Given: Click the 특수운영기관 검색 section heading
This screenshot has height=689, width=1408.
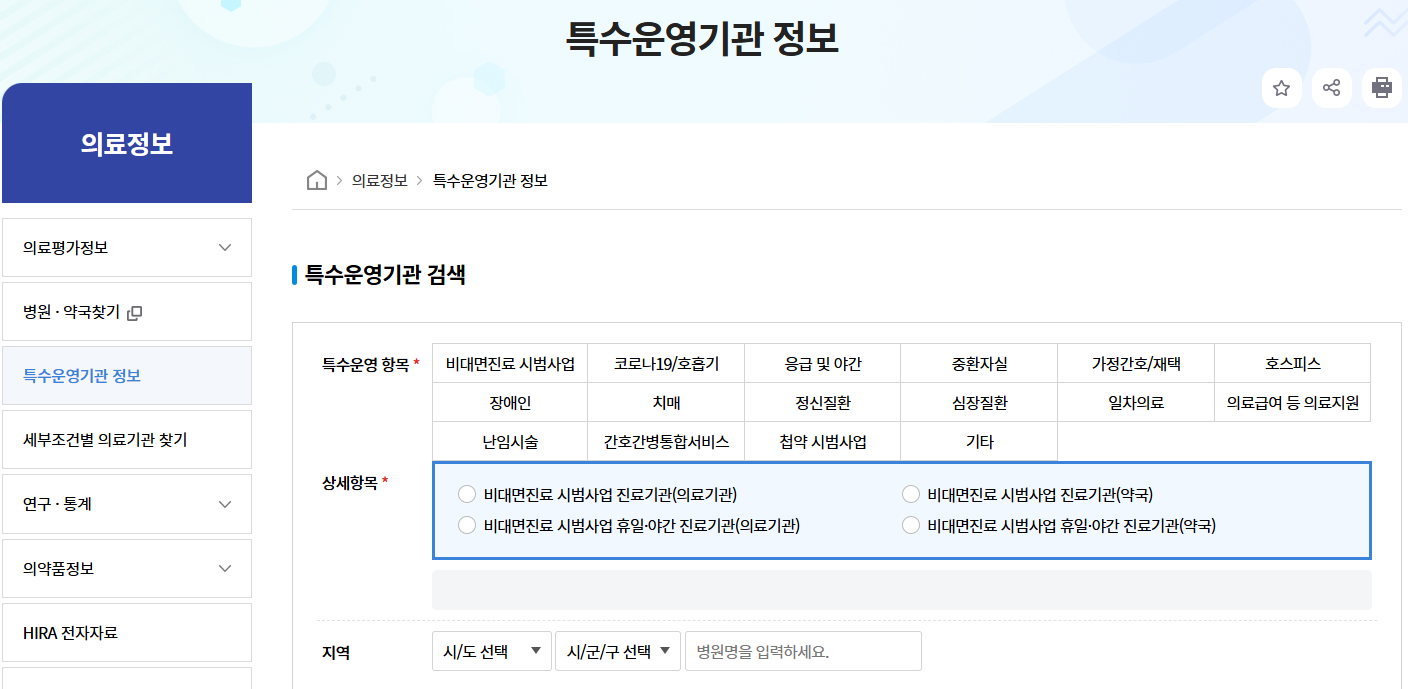Looking at the screenshot, I should (x=385, y=275).
